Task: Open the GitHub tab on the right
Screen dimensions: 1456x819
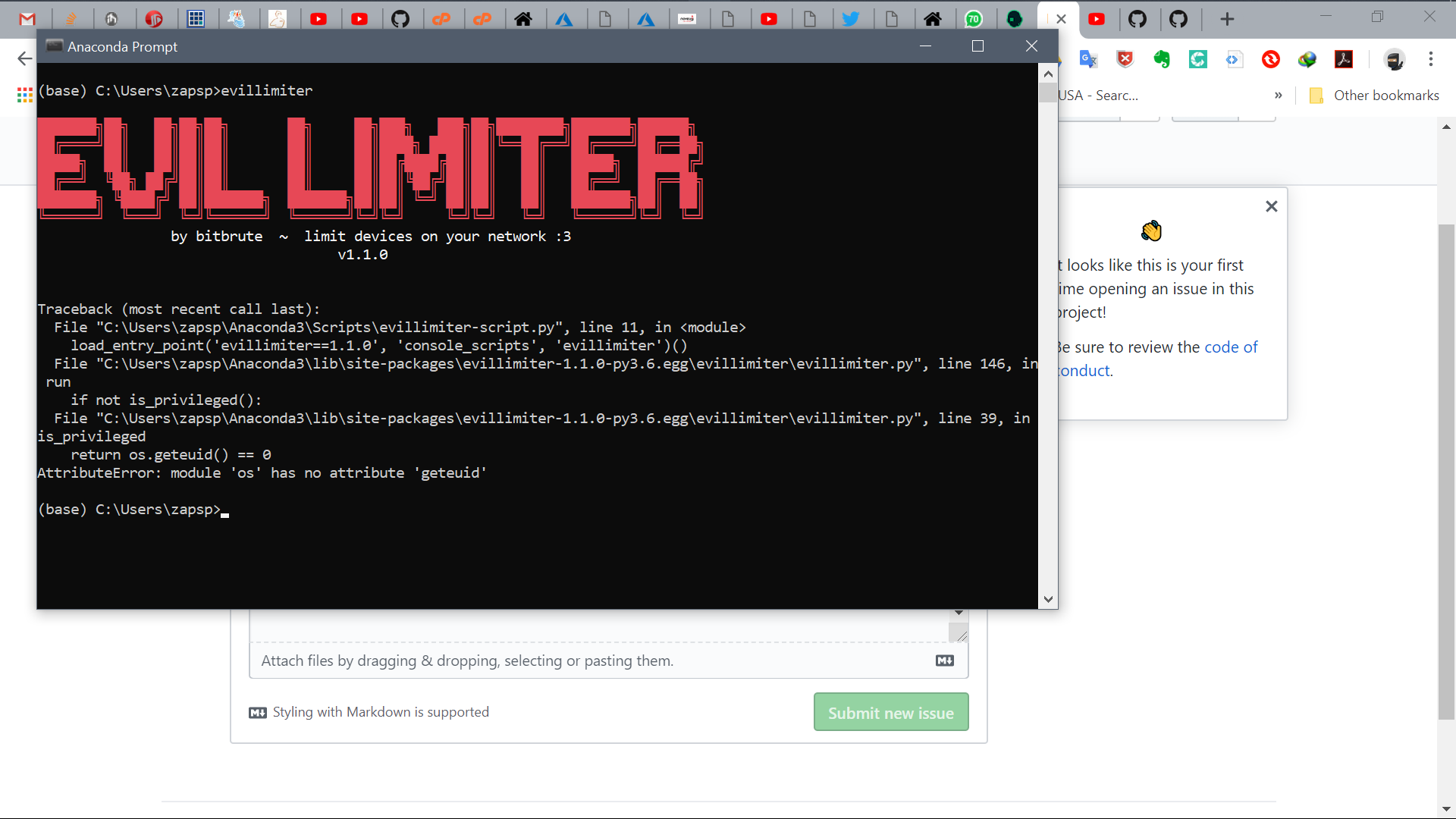Action: pos(1180,19)
